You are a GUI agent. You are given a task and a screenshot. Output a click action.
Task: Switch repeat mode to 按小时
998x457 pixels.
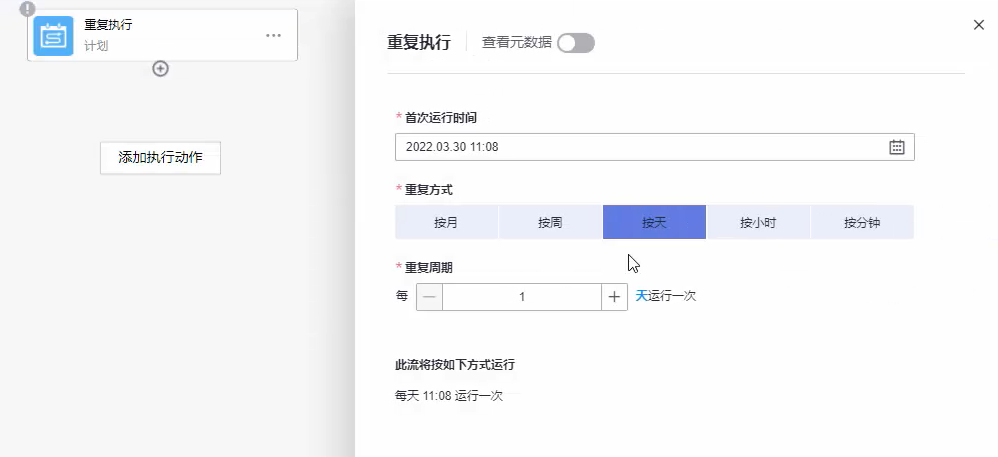click(x=758, y=223)
